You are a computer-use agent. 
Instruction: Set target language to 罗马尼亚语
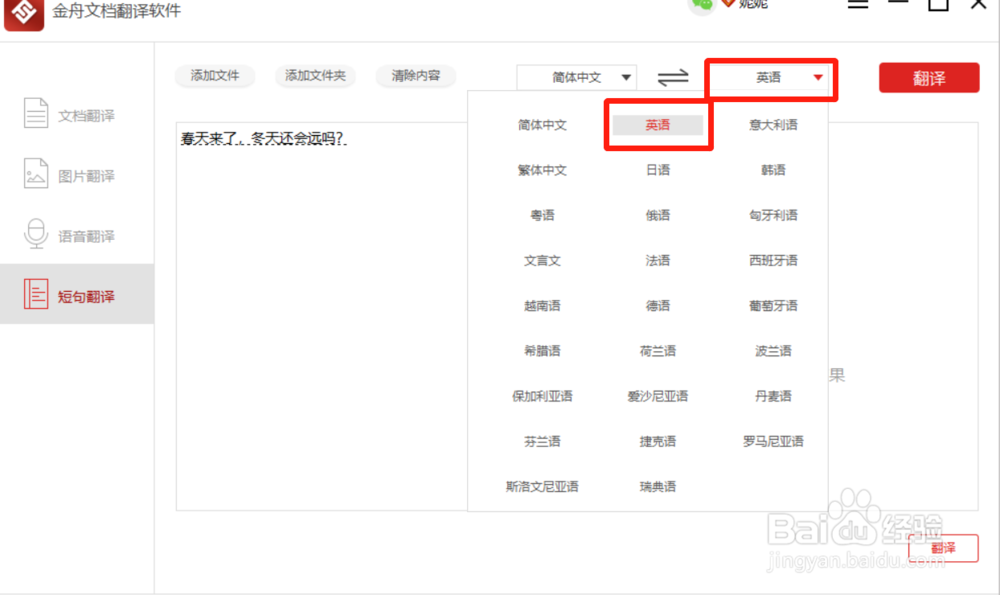(x=773, y=442)
